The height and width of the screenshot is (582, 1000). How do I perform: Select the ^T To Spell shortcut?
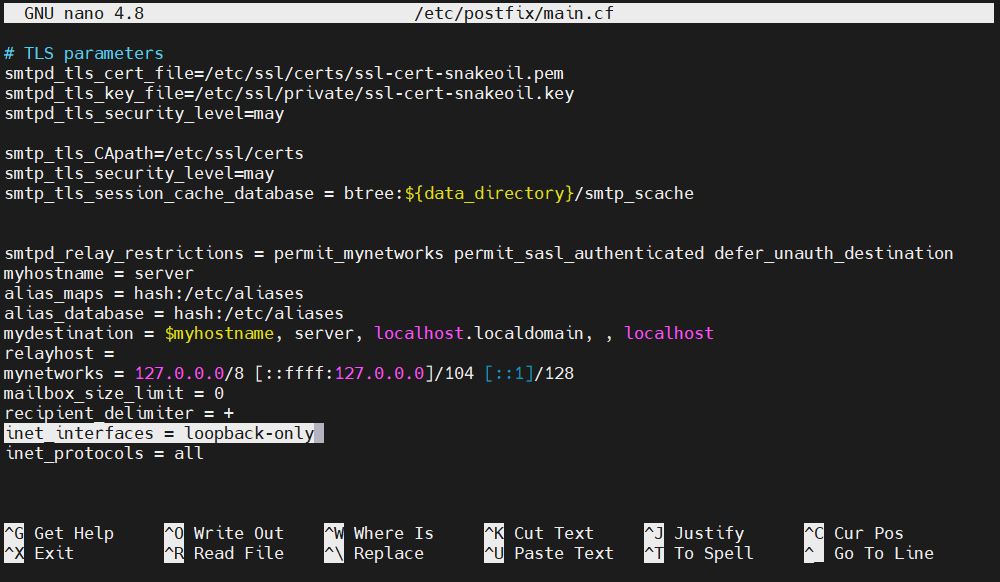tap(699, 553)
